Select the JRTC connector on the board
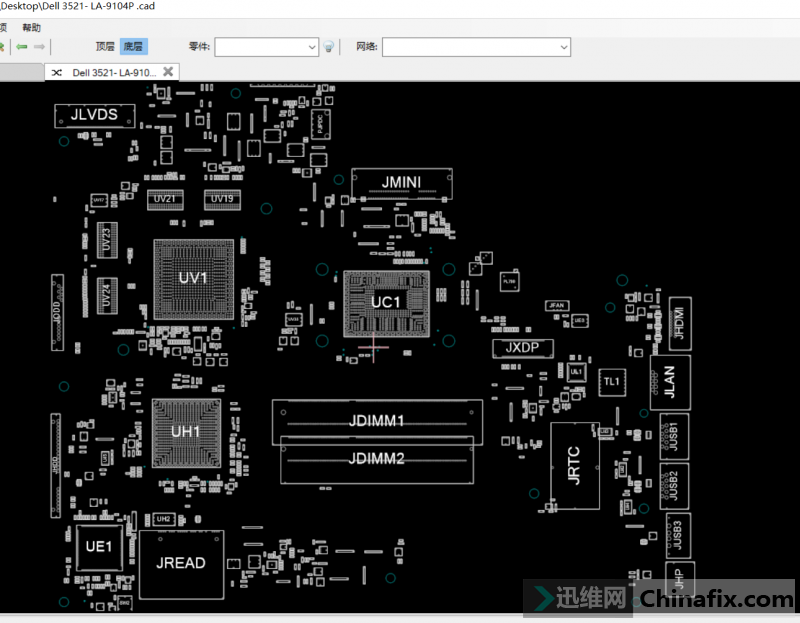800x623 pixels. (x=575, y=465)
